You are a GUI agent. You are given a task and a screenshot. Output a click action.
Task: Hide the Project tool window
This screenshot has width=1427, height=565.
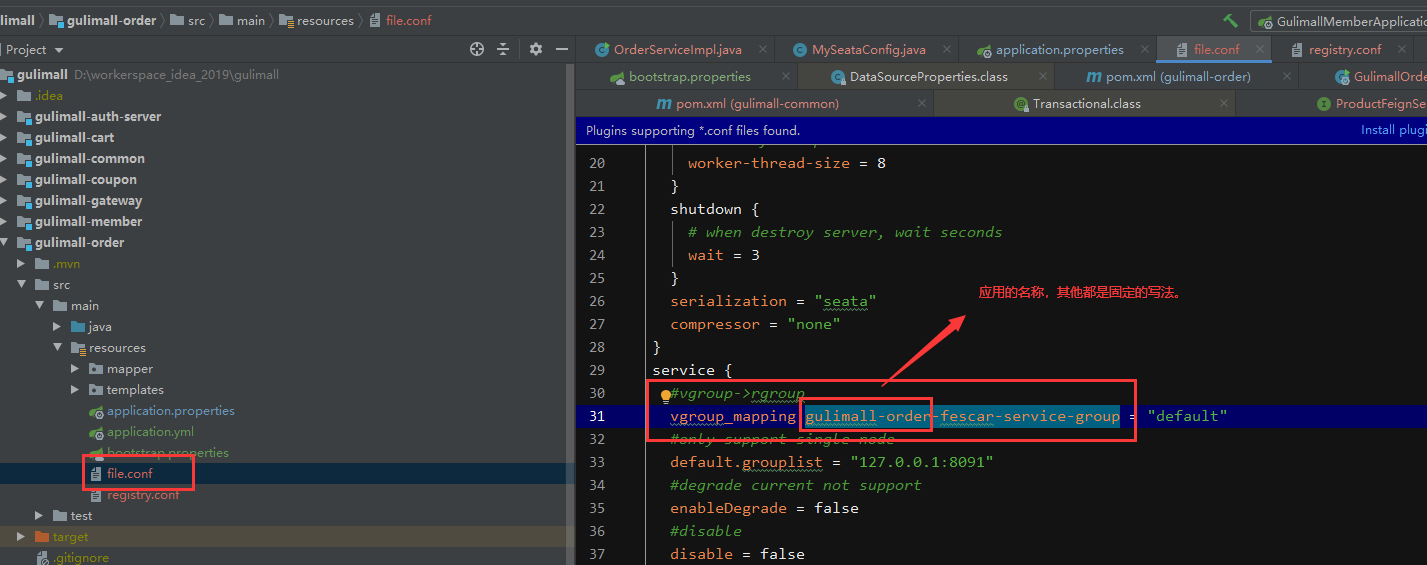pos(562,49)
